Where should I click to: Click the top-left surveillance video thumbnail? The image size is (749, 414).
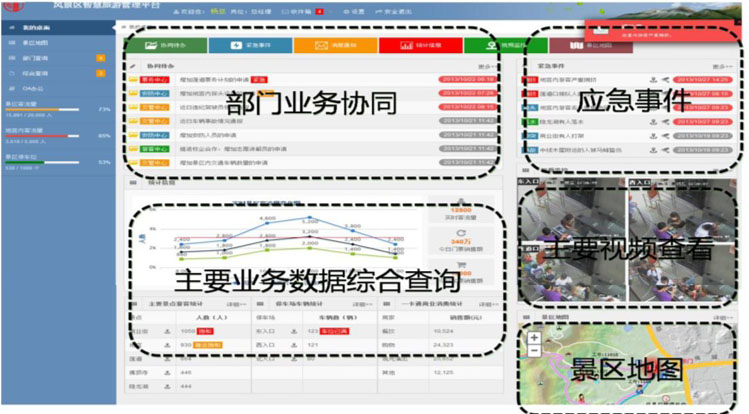[572, 217]
